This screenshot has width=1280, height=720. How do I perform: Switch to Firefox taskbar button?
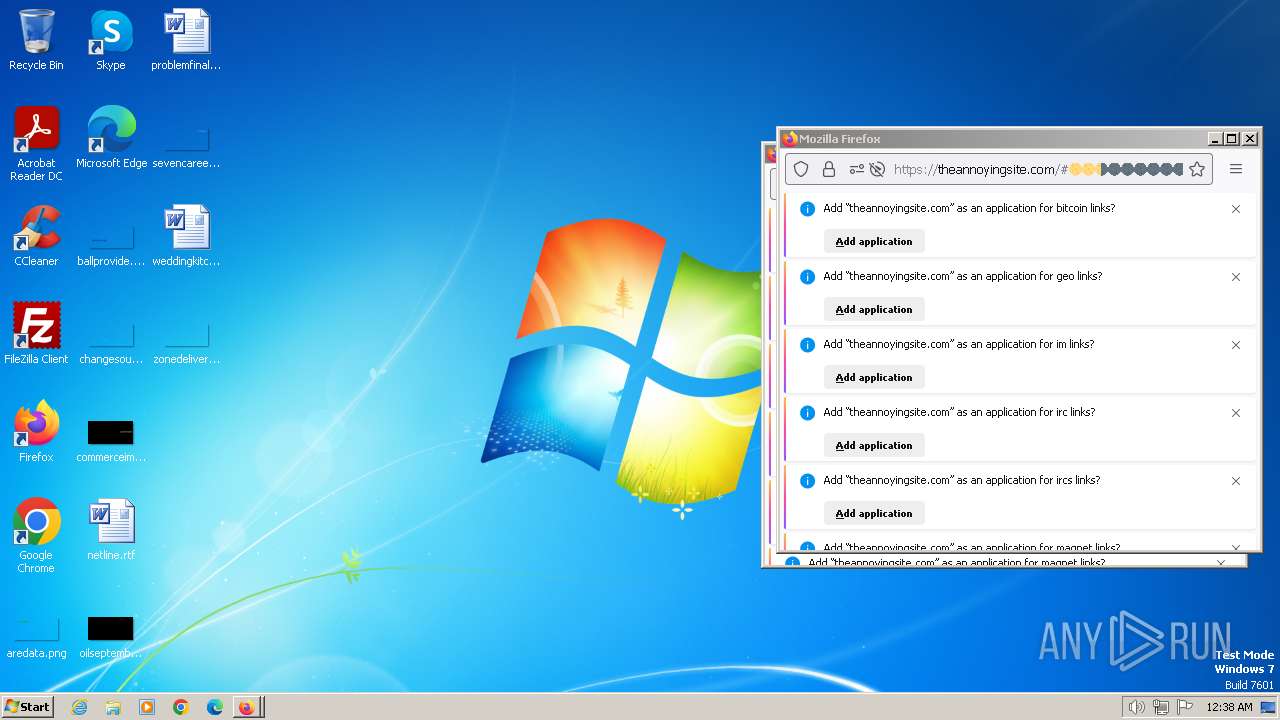coord(248,707)
